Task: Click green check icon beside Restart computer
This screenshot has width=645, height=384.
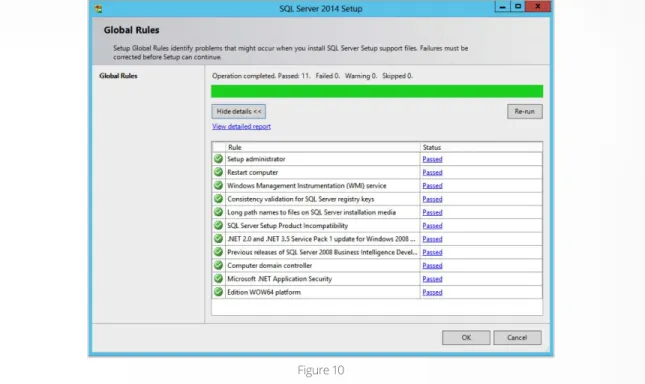Action: coord(218,172)
